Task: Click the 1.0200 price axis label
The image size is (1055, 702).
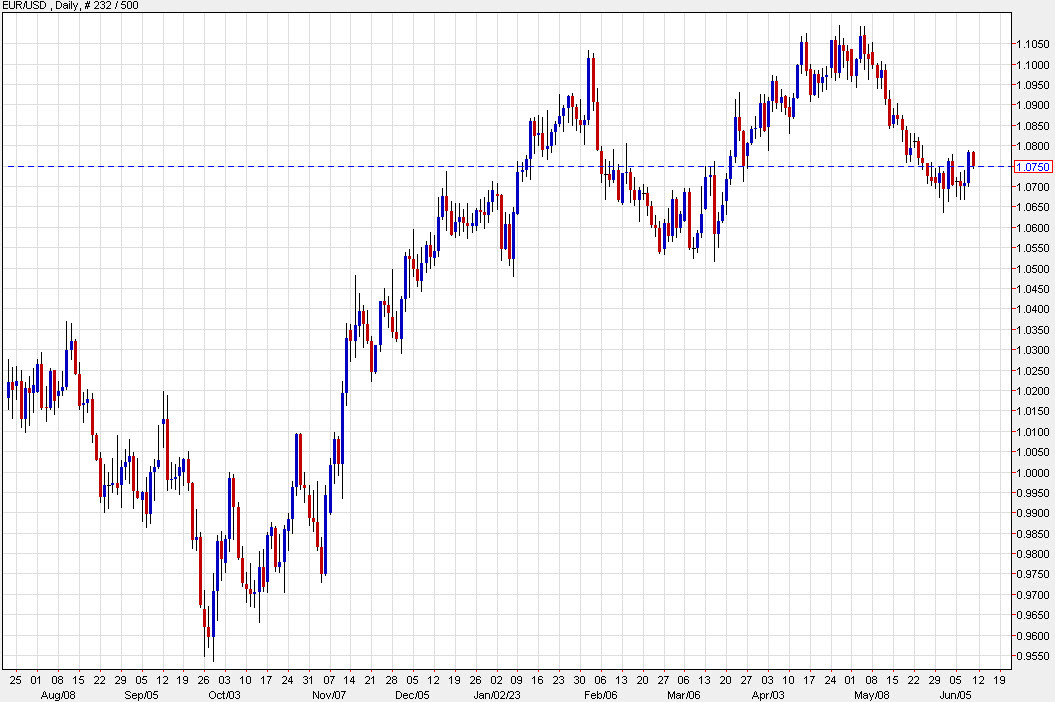Action: (x=1033, y=391)
